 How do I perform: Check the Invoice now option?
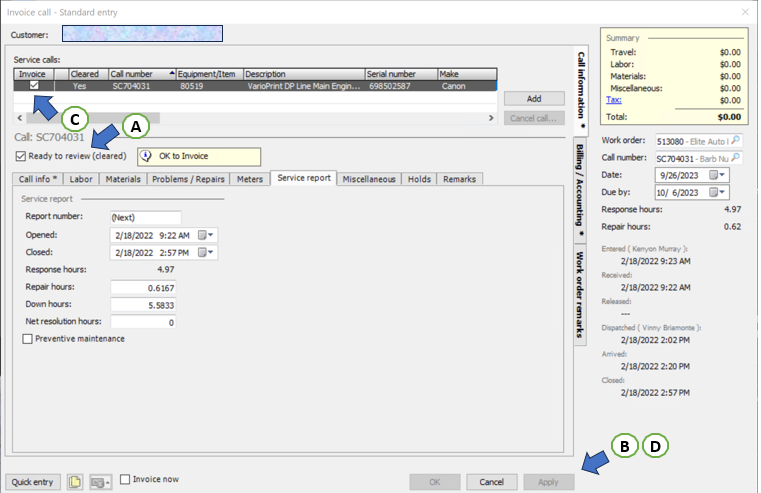tap(125, 479)
